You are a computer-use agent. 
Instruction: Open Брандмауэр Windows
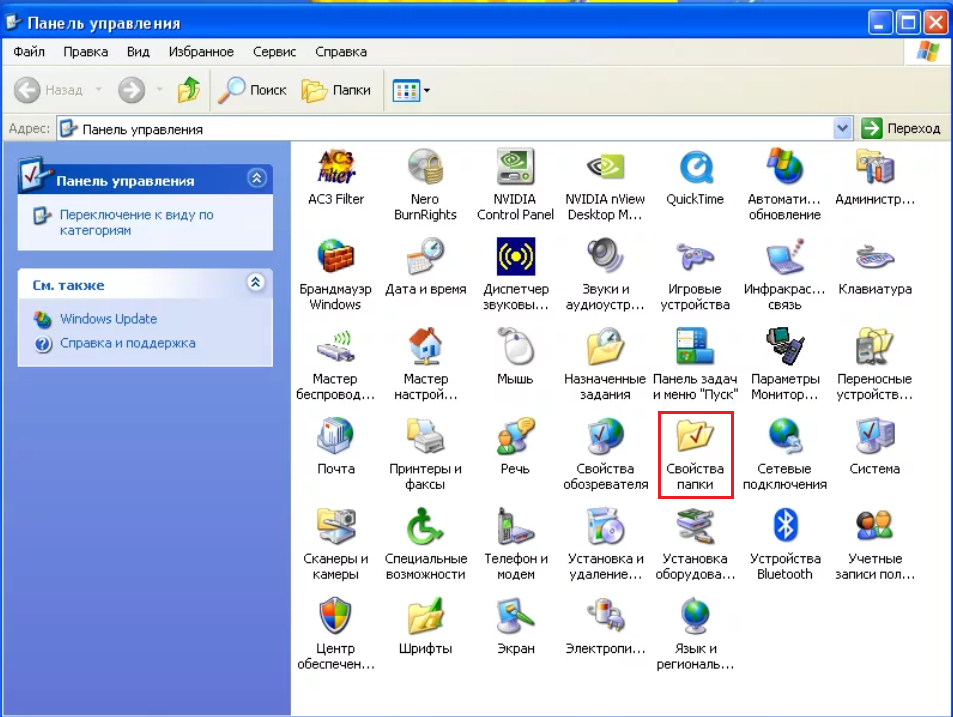(x=335, y=275)
